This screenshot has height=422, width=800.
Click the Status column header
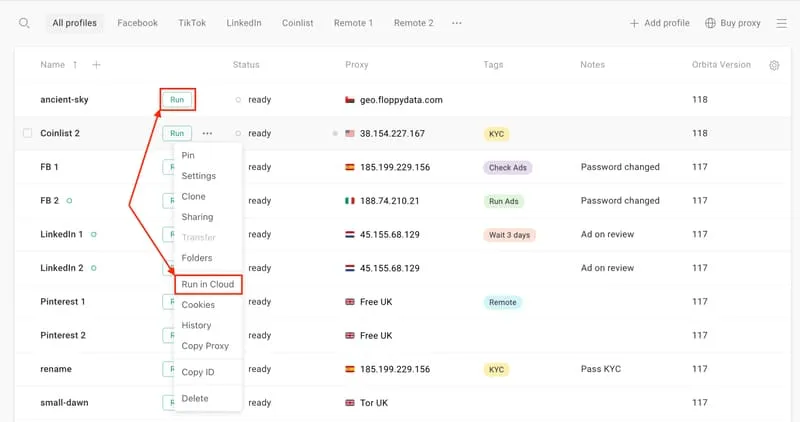point(246,65)
